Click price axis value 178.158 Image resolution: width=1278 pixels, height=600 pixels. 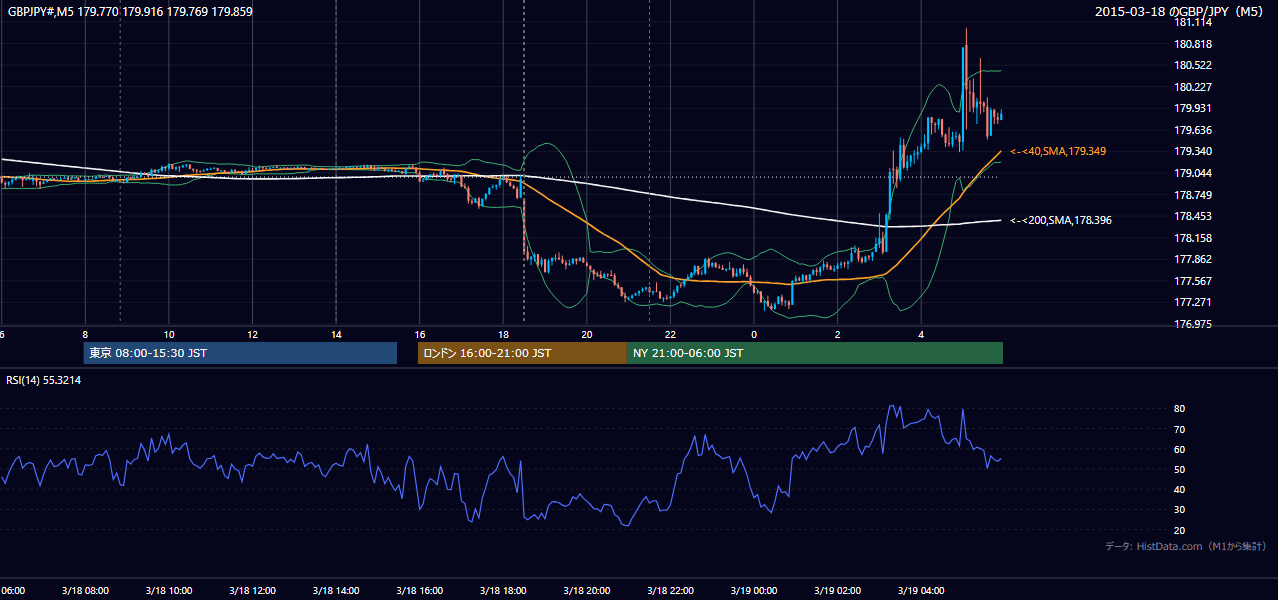[x=1194, y=238]
